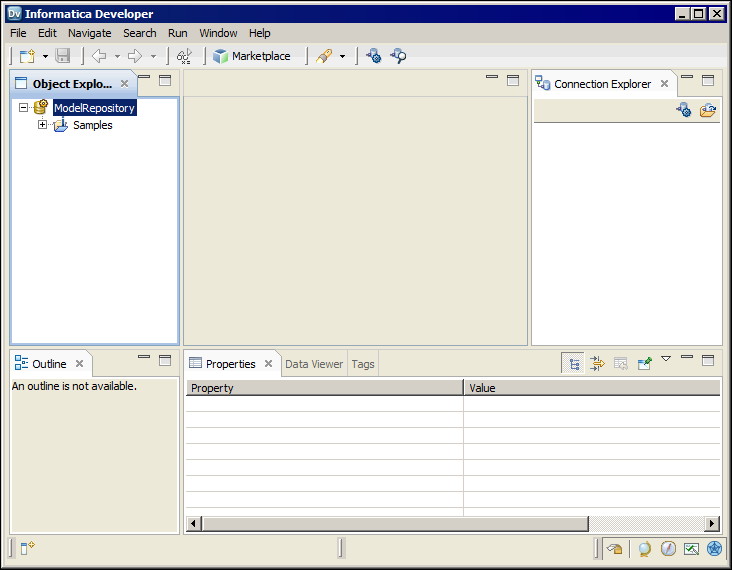732x570 pixels.
Task: Open the Edit menu
Action: pyautogui.click(x=47, y=33)
